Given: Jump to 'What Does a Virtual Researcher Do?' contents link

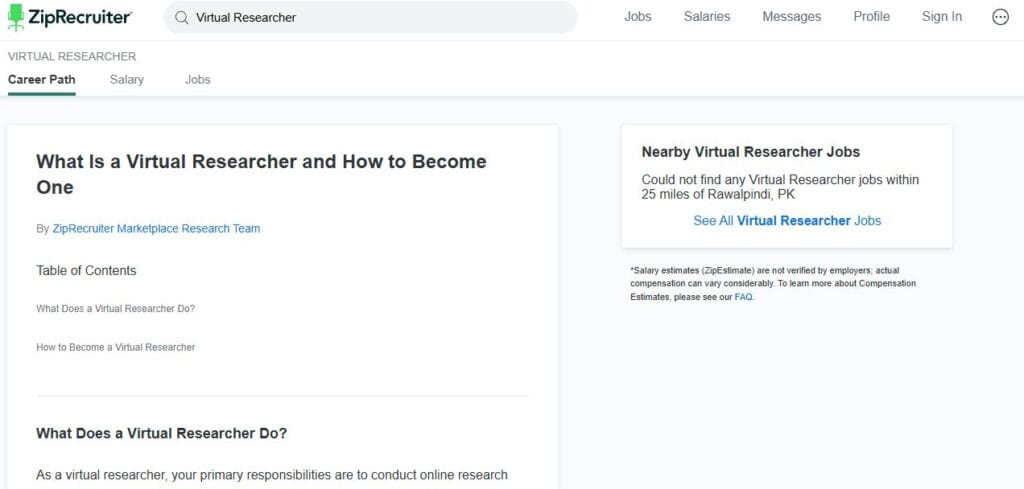Looking at the screenshot, I should tap(115, 309).
